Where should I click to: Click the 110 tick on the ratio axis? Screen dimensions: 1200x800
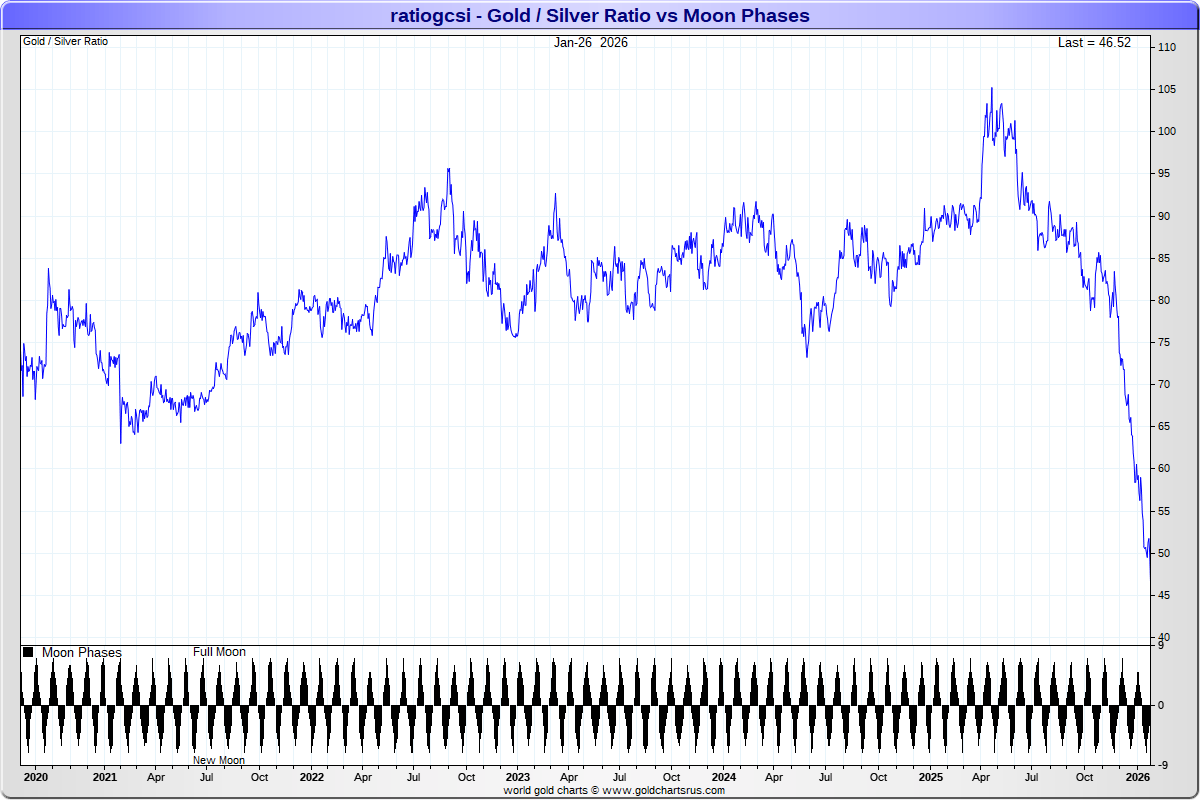[1166, 47]
